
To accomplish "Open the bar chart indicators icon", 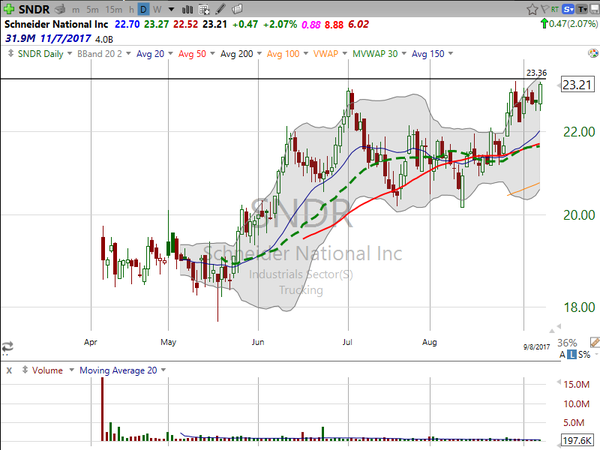I will pyautogui.click(x=188, y=9).
